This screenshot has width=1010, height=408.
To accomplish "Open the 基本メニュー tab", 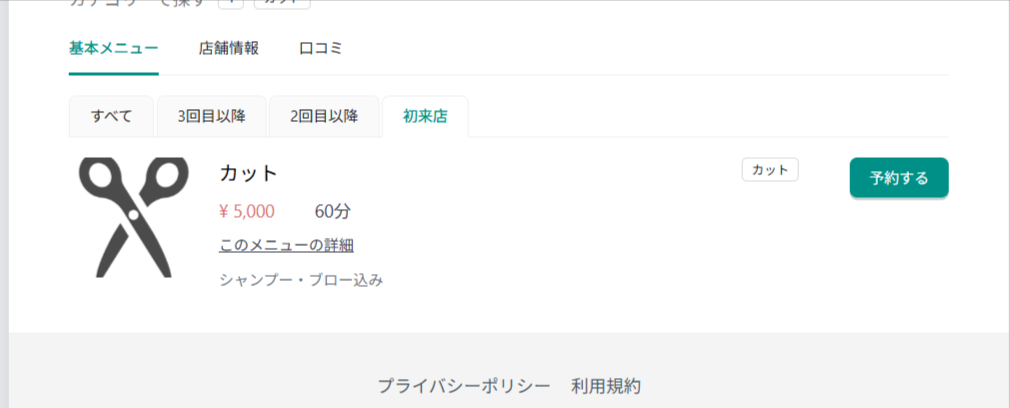I will click(x=113, y=48).
